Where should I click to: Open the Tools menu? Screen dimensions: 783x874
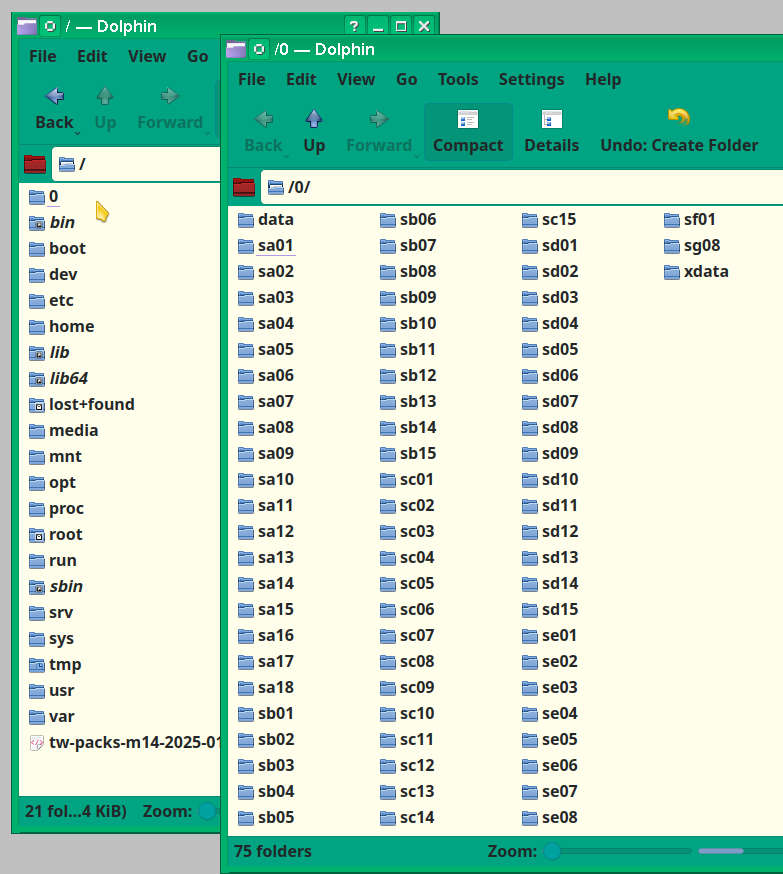(458, 79)
